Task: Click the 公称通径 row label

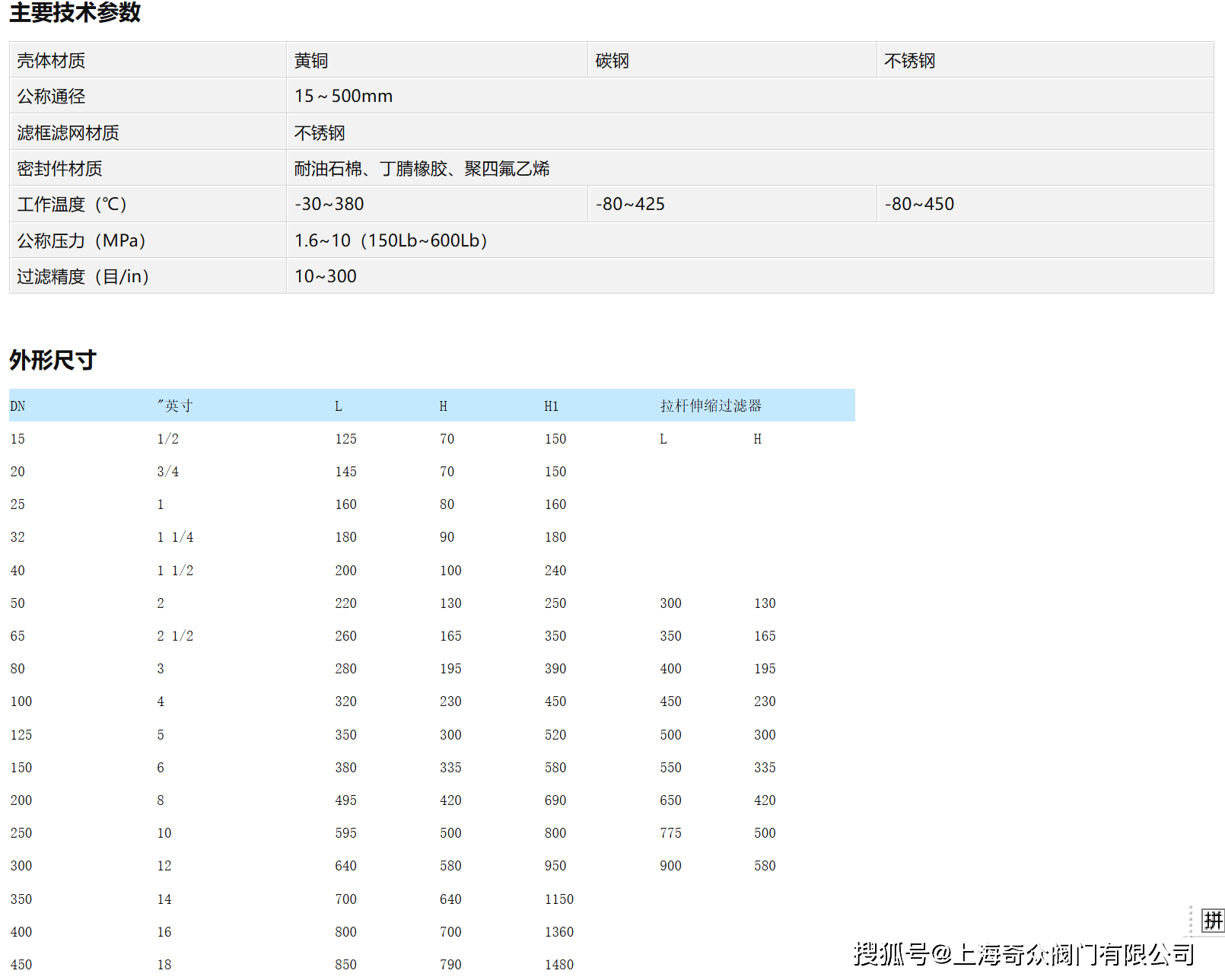Action: 51,96
